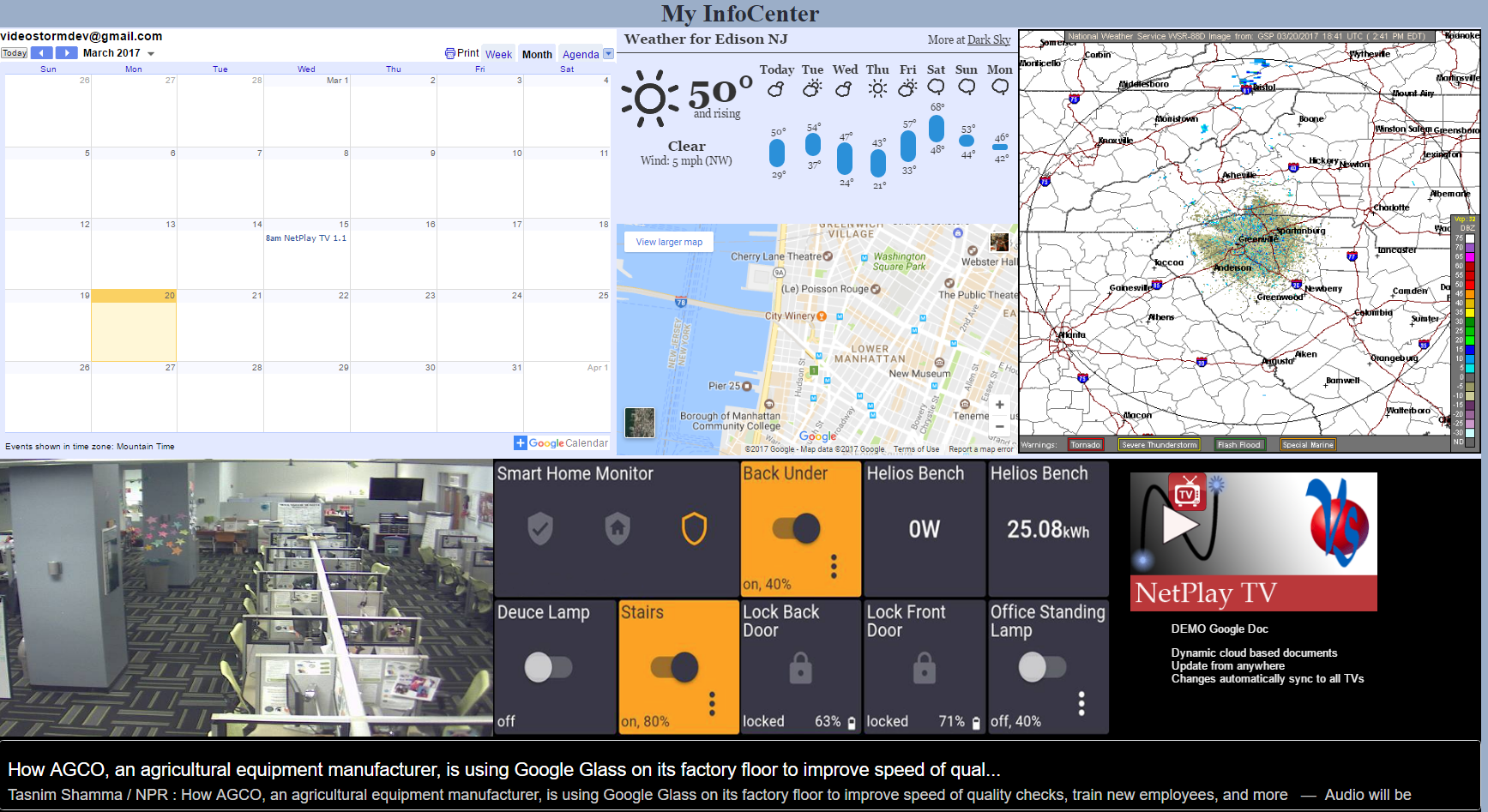Select Smart Home Monitor armed shield
This screenshot has width=1488, height=812.
(694, 529)
